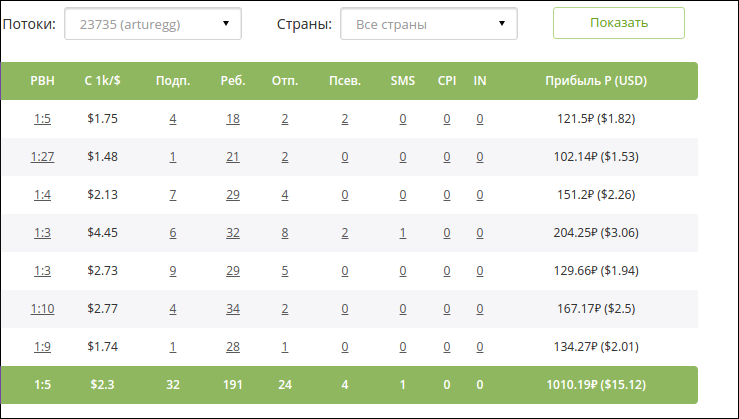Image resolution: width=739 pixels, height=419 pixels.
Task: Open the 1:27 ratio link
Action: tap(42, 156)
